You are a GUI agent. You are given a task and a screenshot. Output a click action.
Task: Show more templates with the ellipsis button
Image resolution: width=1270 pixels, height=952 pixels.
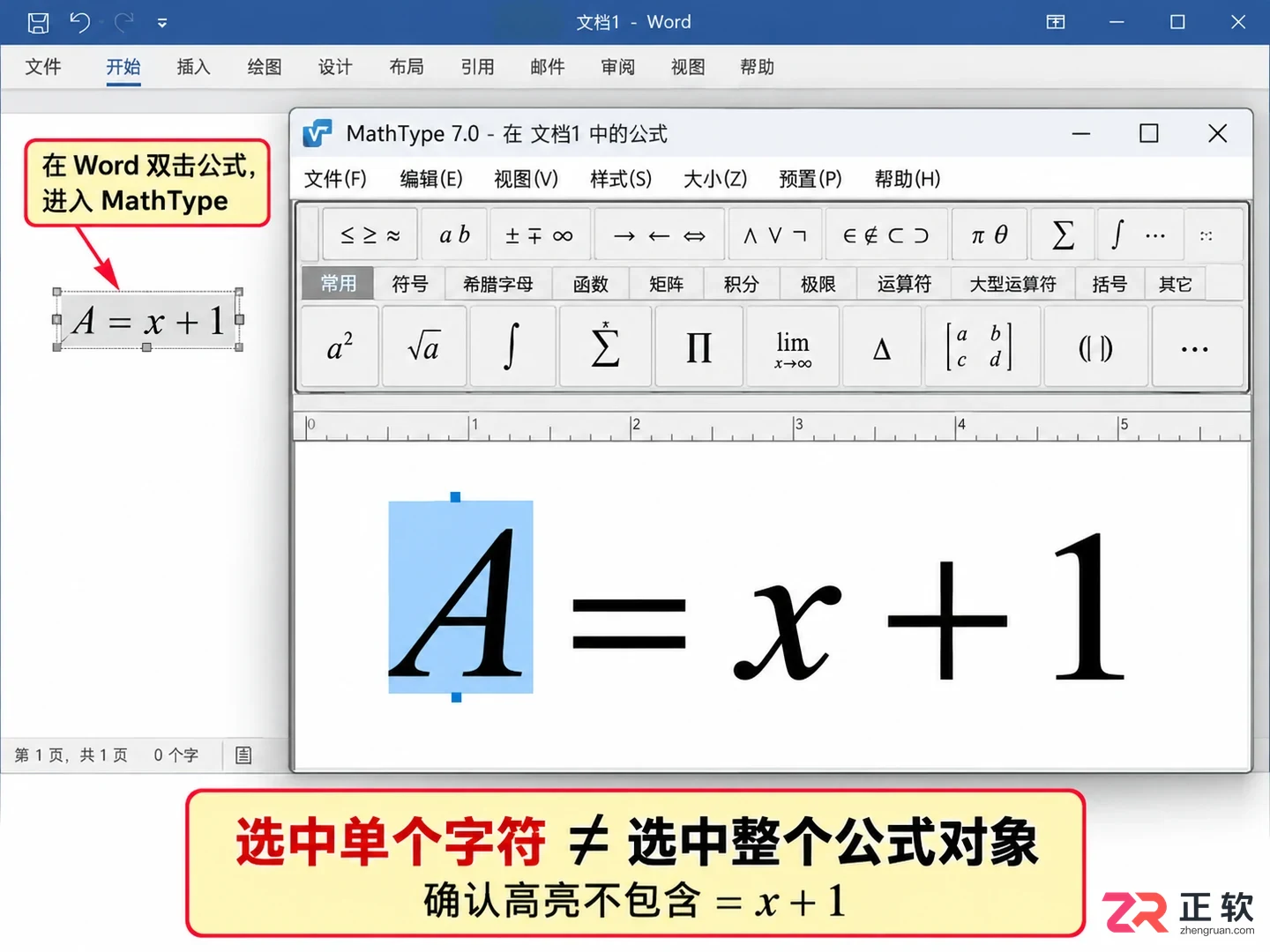point(1196,346)
